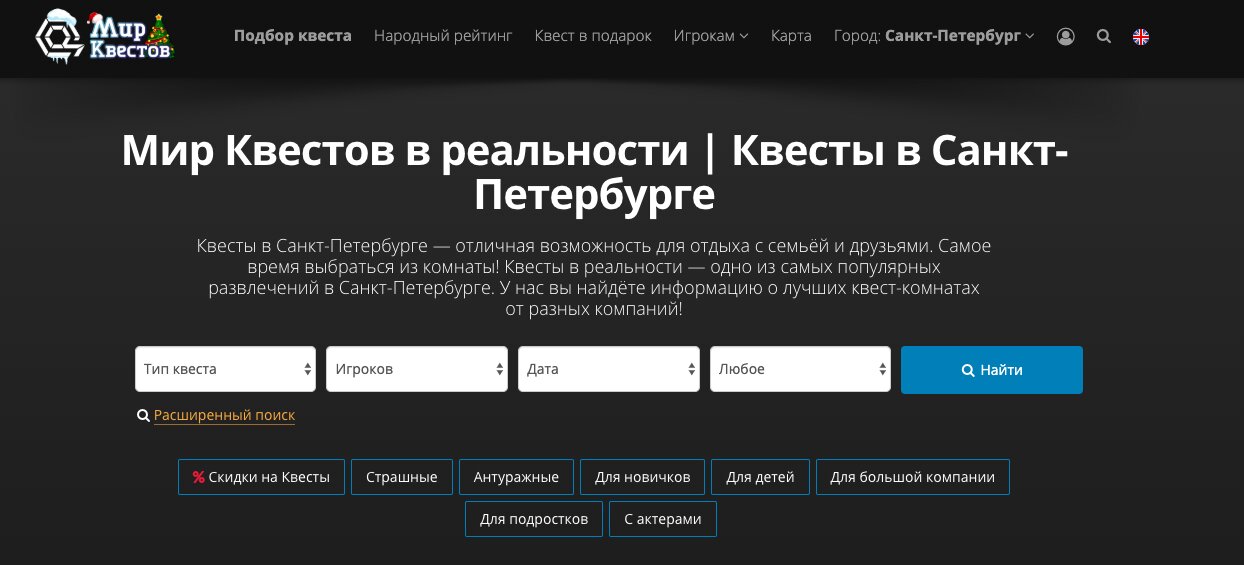Go to Народный рейтинг
The image size is (1244, 565).
443,36
